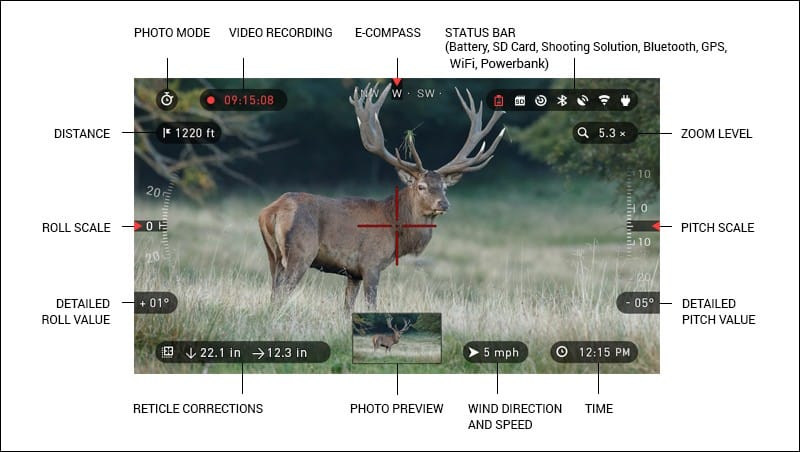Image resolution: width=800 pixels, height=452 pixels.
Task: Click the GPS status icon
Action: pyautogui.click(x=583, y=100)
